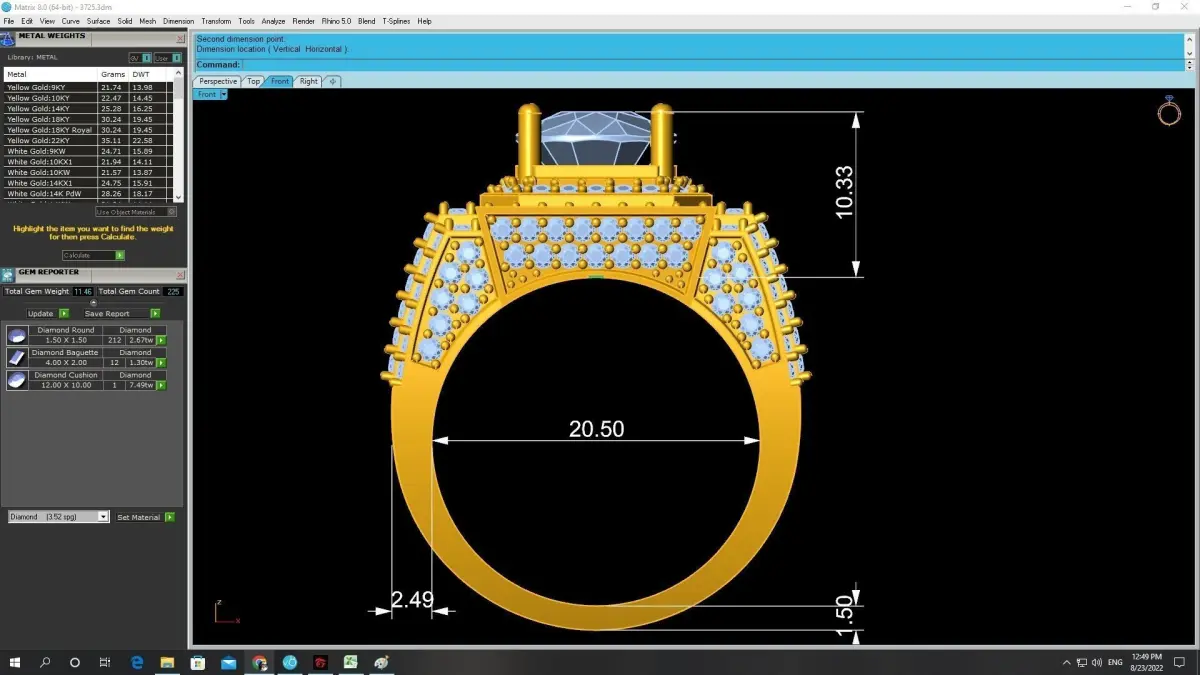Select the 20.50 dimension text
The height and width of the screenshot is (675, 1200).
[x=596, y=429]
